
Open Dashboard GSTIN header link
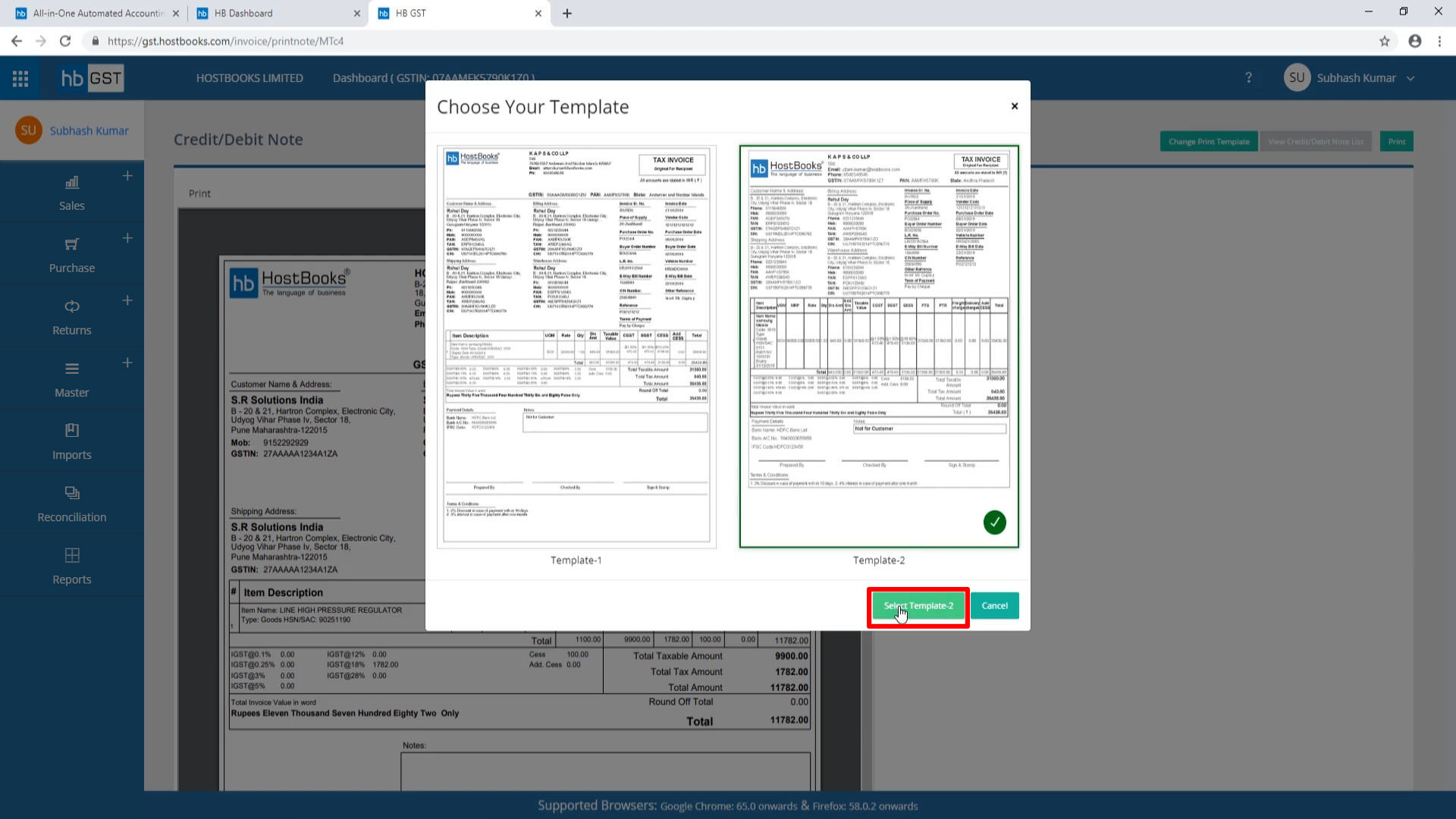coord(433,78)
